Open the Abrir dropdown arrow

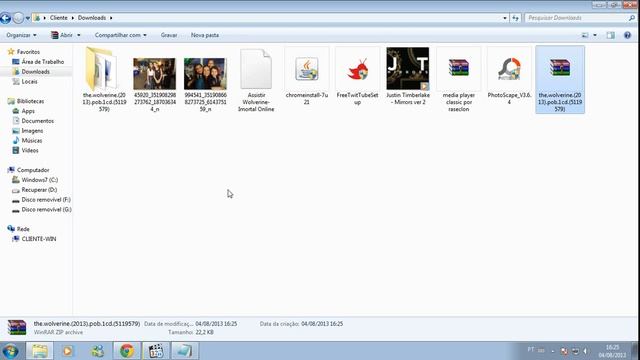(79, 35)
